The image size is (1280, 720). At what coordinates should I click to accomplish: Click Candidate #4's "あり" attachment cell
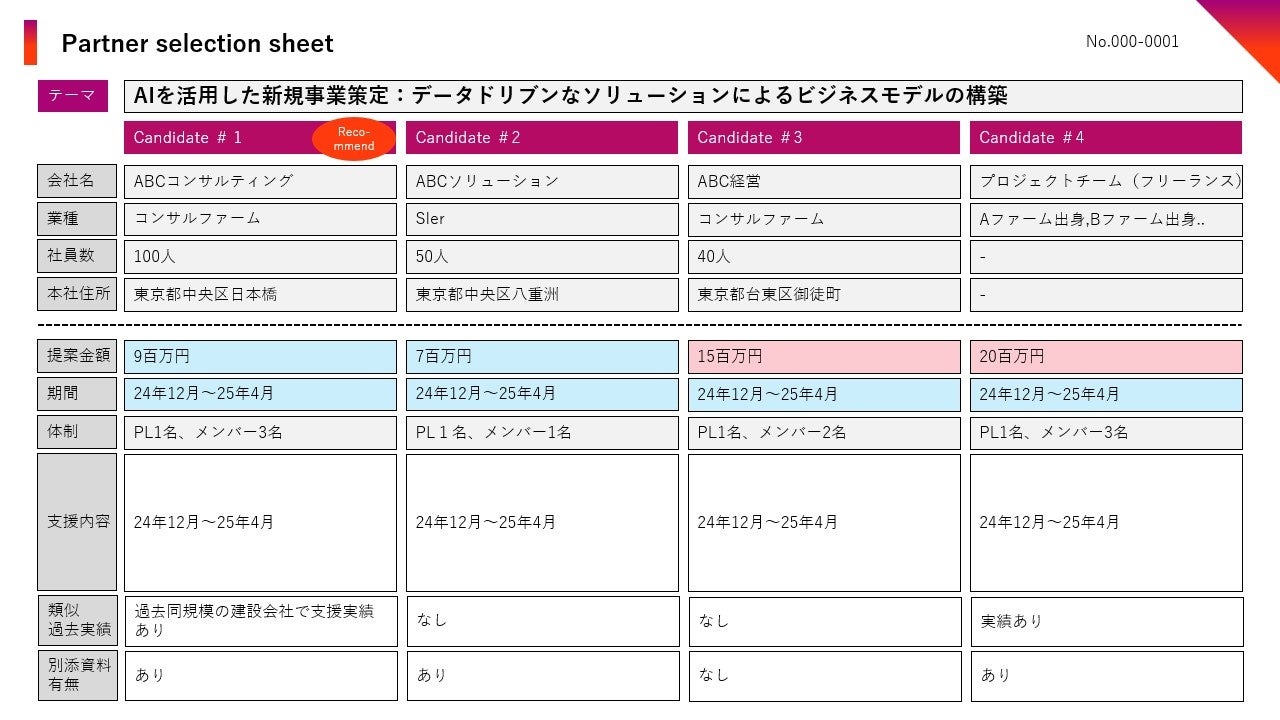[x=1107, y=676]
